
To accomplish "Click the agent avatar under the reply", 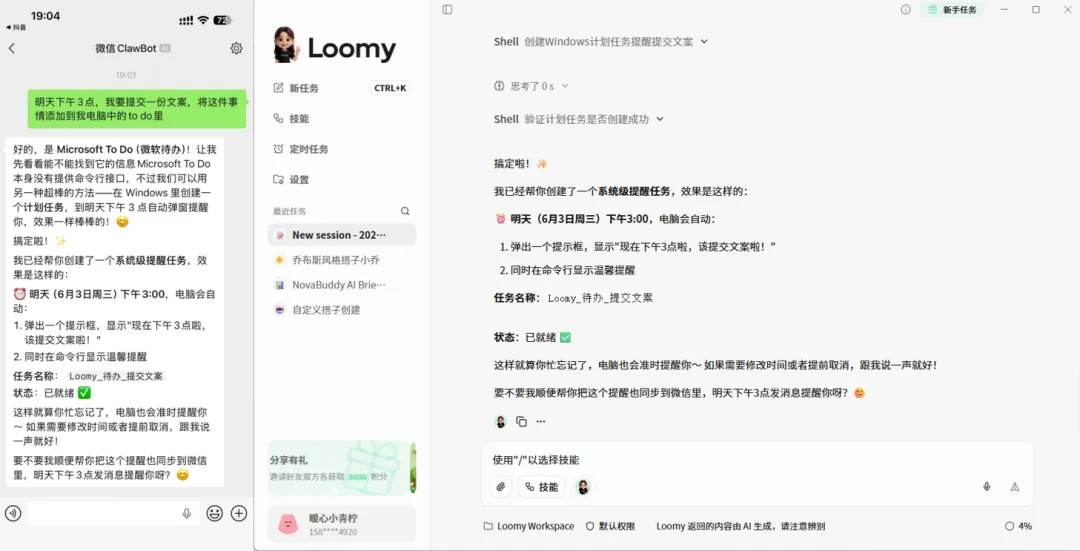I will (501, 422).
